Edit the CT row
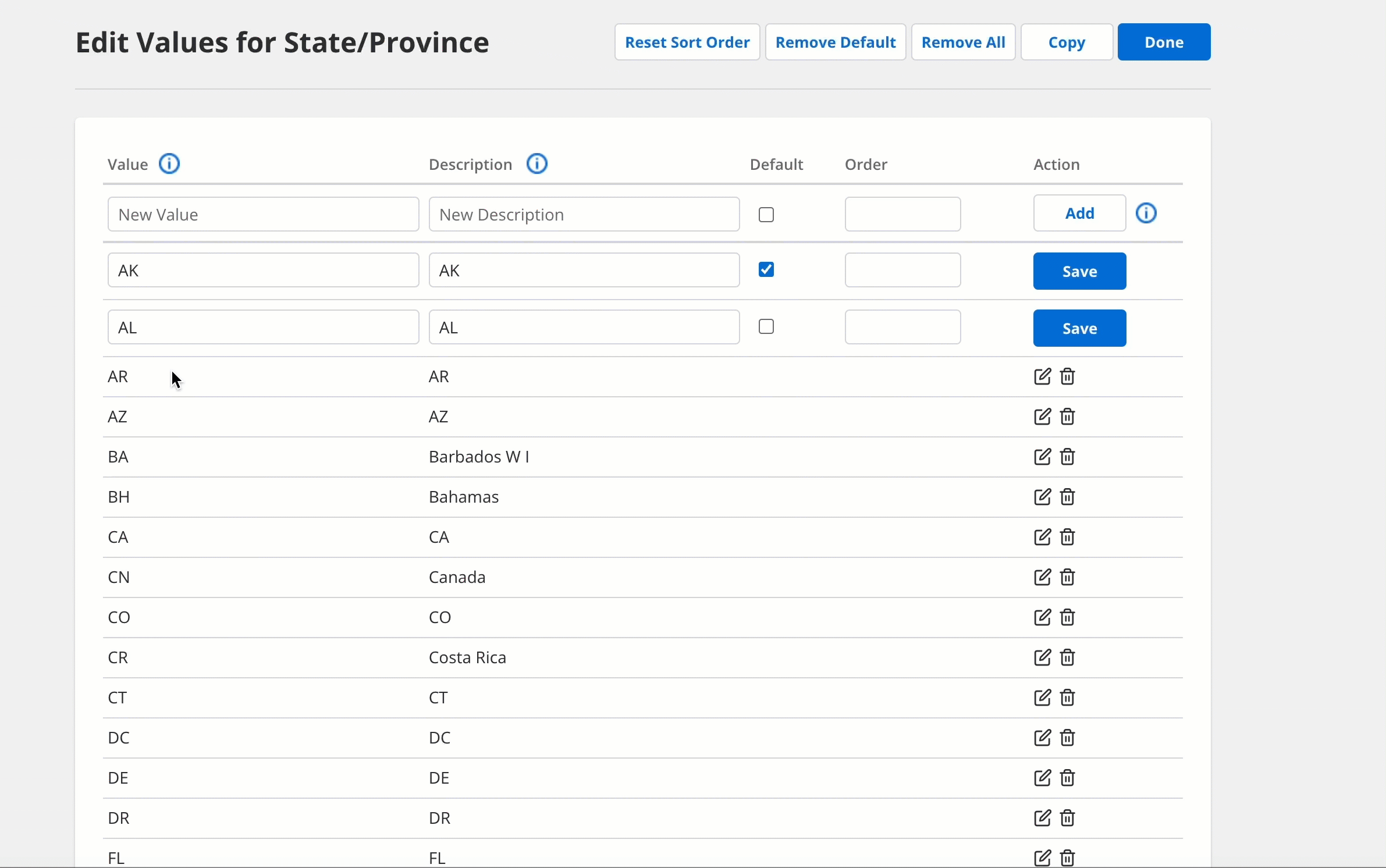This screenshot has height=868, width=1386. [1042, 698]
